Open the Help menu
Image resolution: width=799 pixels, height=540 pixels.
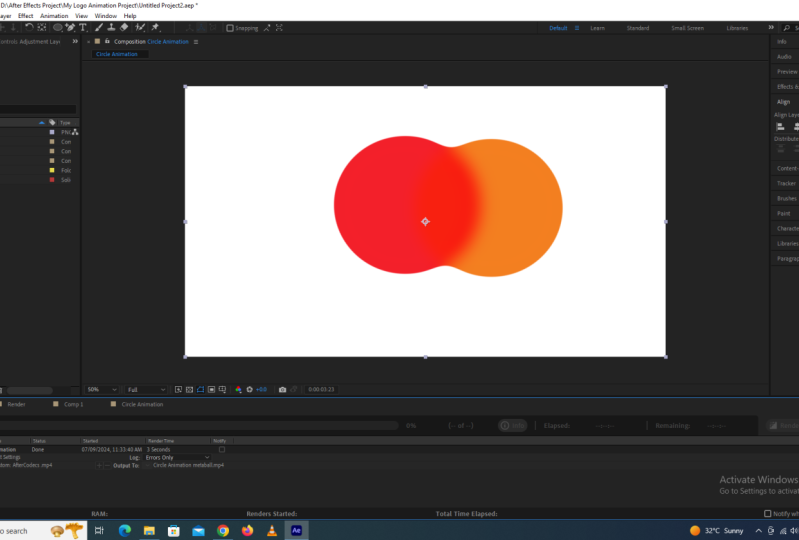[130, 16]
